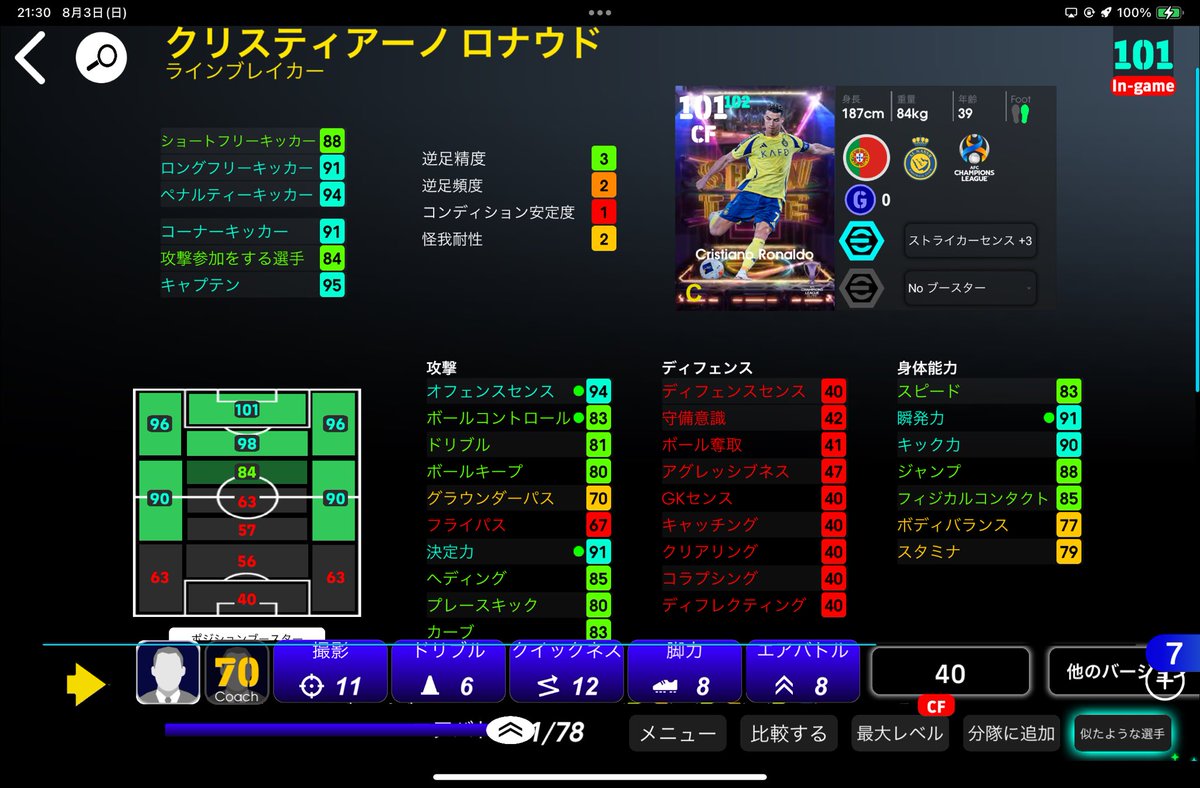This screenshot has width=1200, height=788.
Task: Tap 似たような選手 similar players button
Action: tap(1122, 734)
